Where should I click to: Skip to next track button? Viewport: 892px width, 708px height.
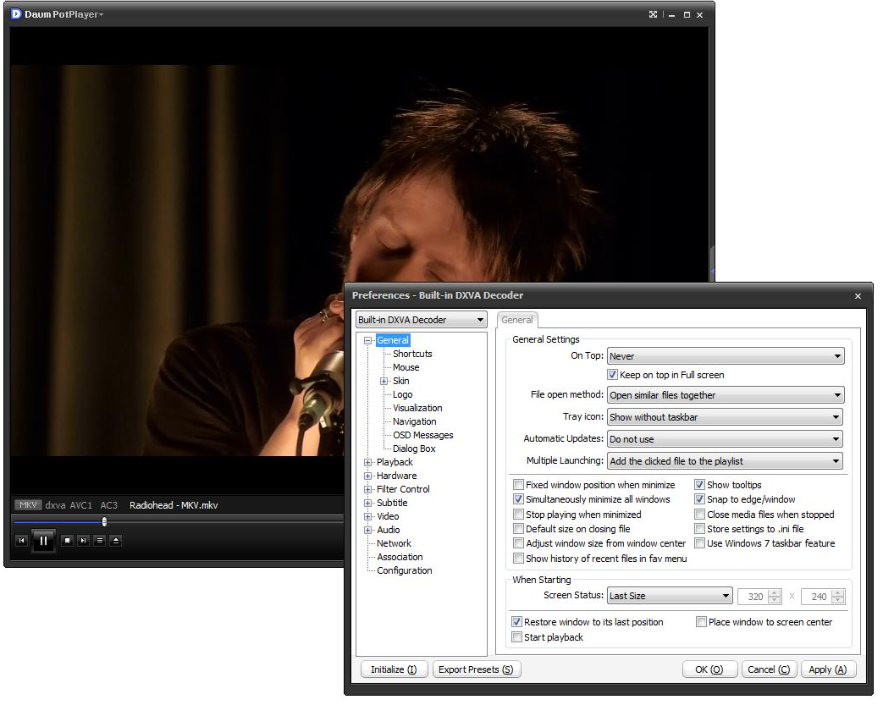pyautogui.click(x=83, y=540)
